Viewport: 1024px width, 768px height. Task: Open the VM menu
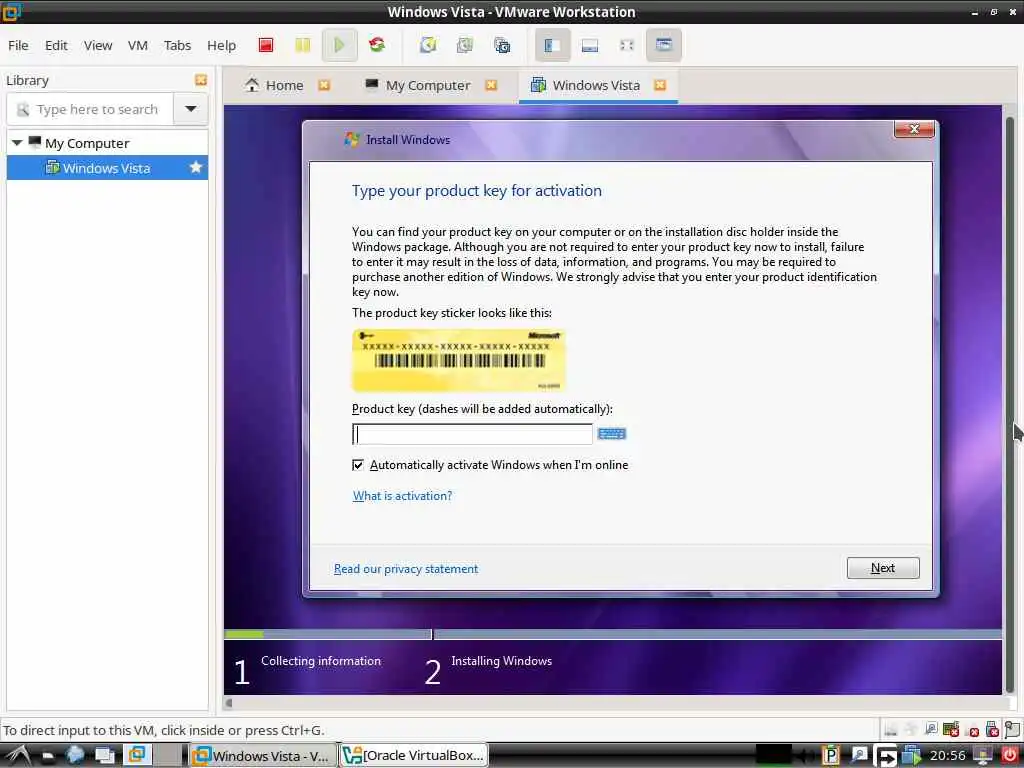138,45
